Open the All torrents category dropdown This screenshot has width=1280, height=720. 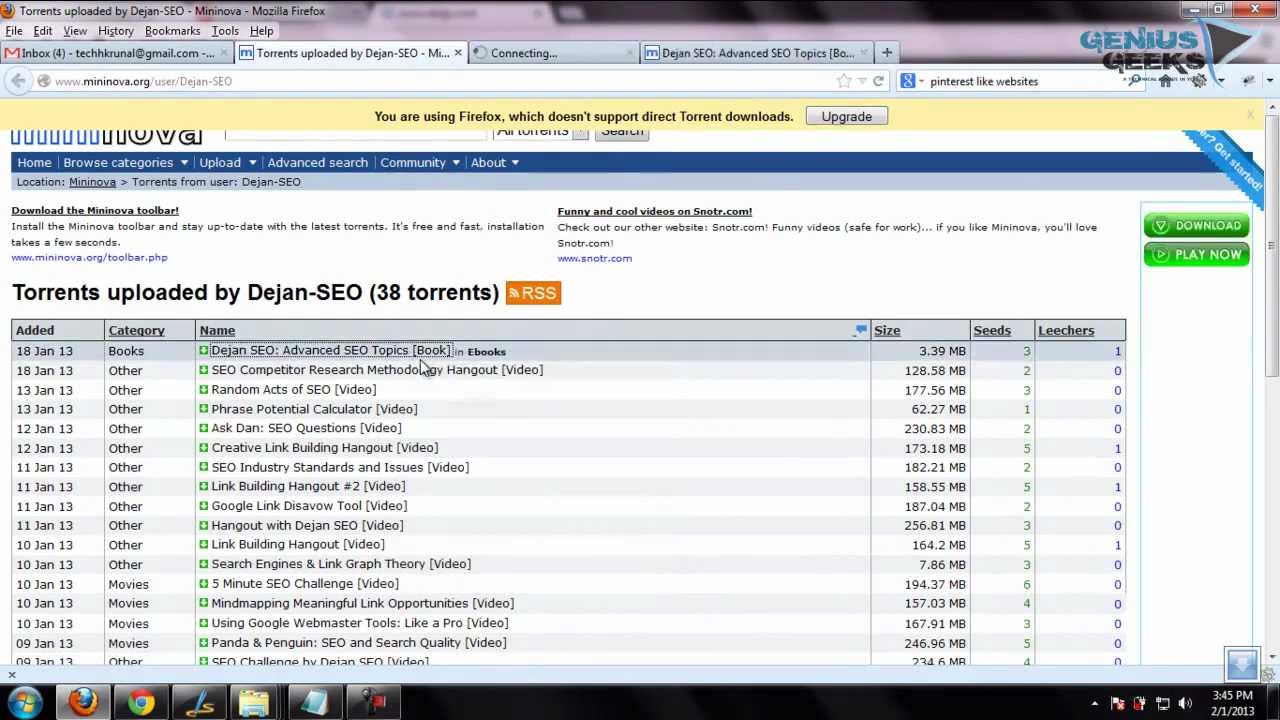541,132
